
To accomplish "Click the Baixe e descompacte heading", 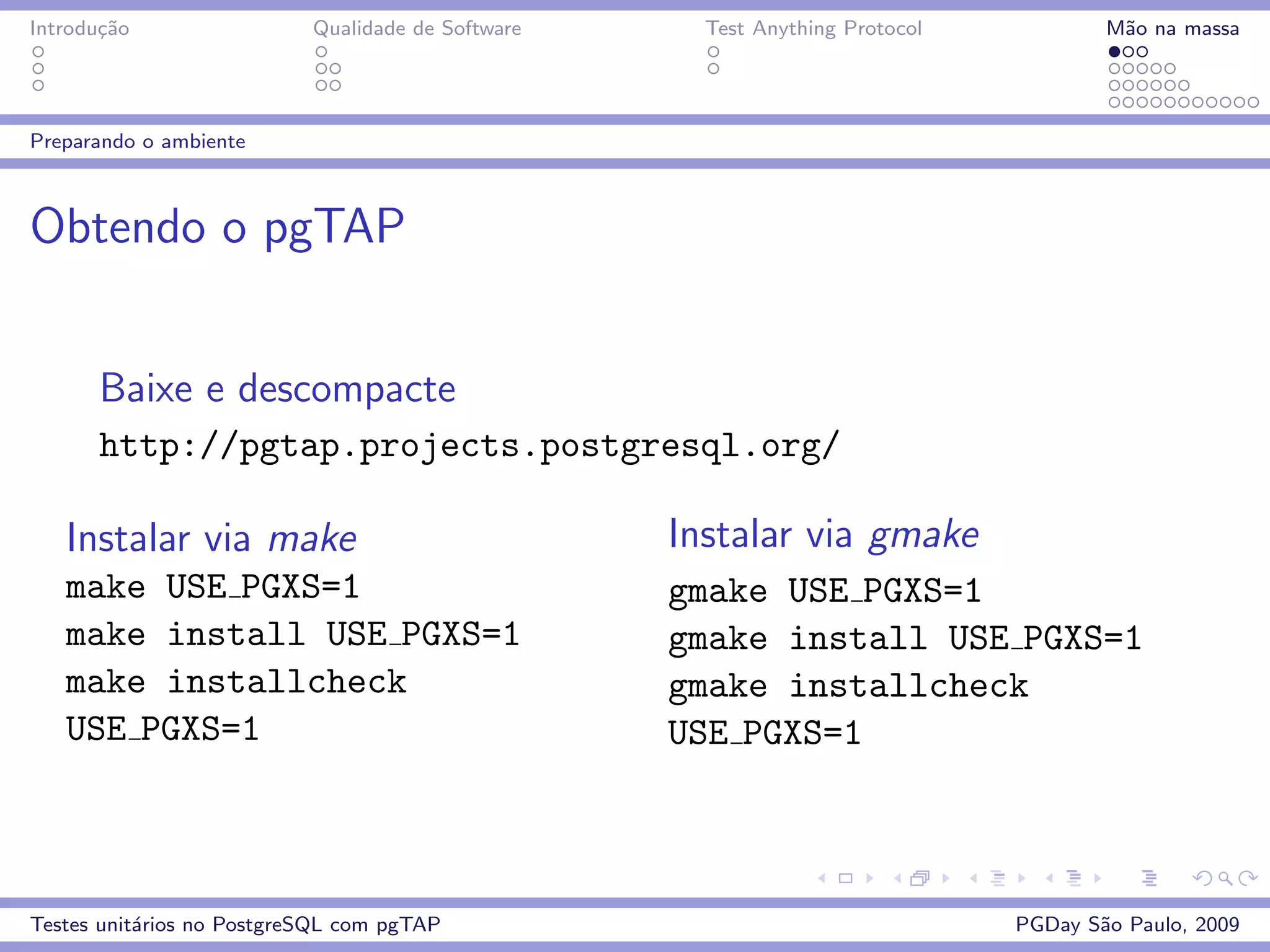I will pyautogui.click(x=278, y=389).
